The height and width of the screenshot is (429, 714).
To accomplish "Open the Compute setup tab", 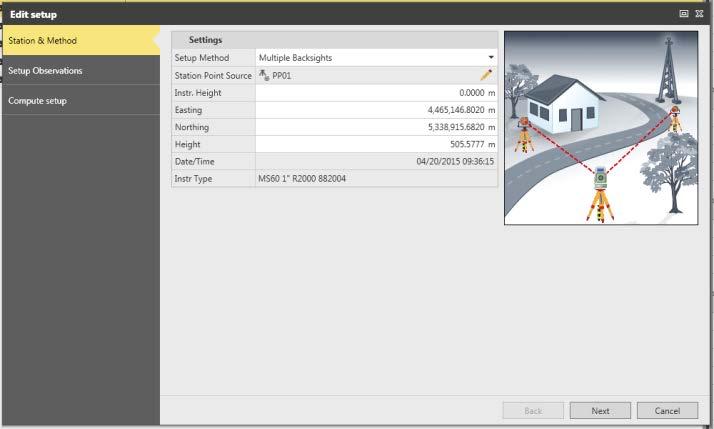I will pos(81,101).
